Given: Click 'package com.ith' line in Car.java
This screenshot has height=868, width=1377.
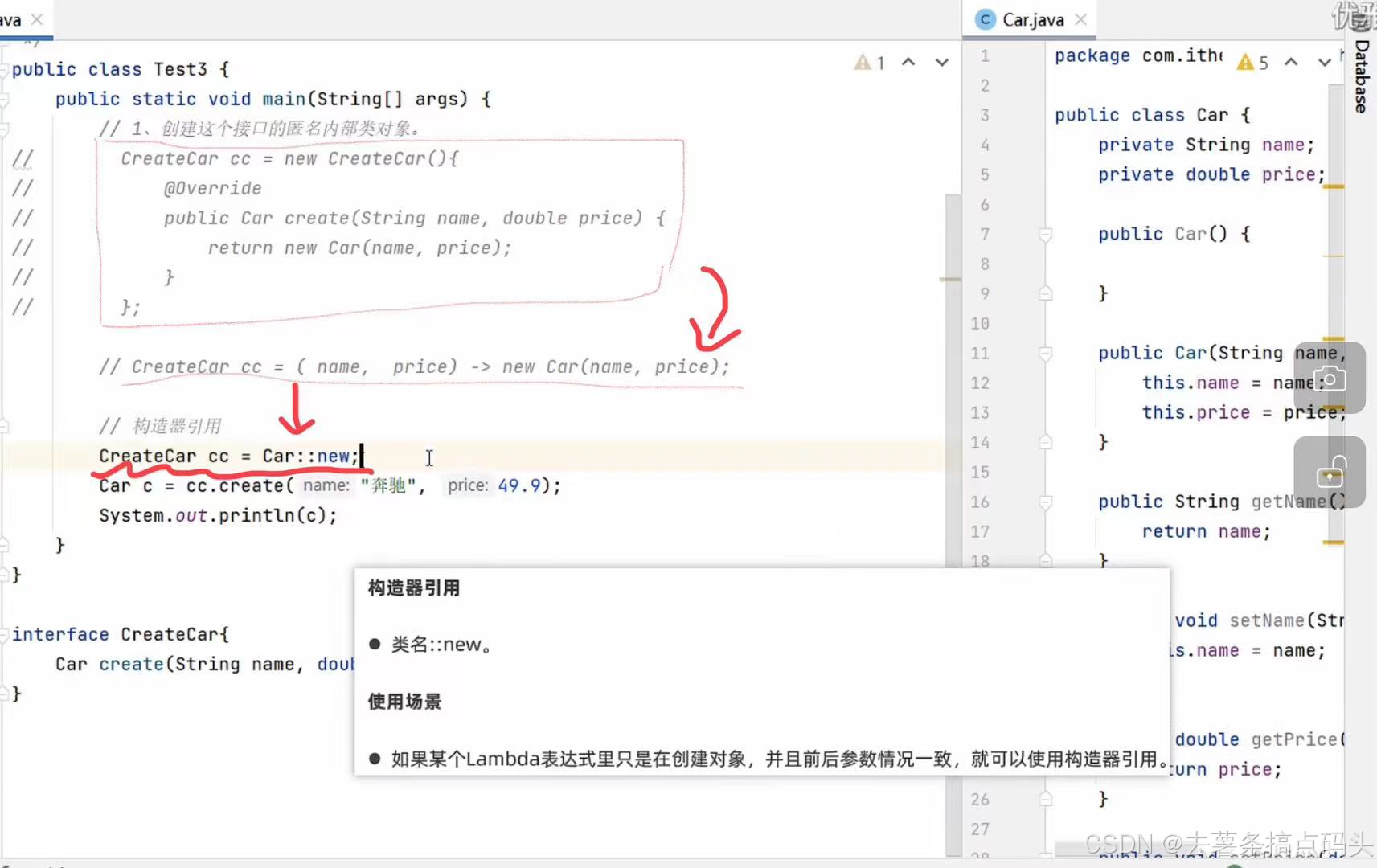Looking at the screenshot, I should pos(1138,55).
